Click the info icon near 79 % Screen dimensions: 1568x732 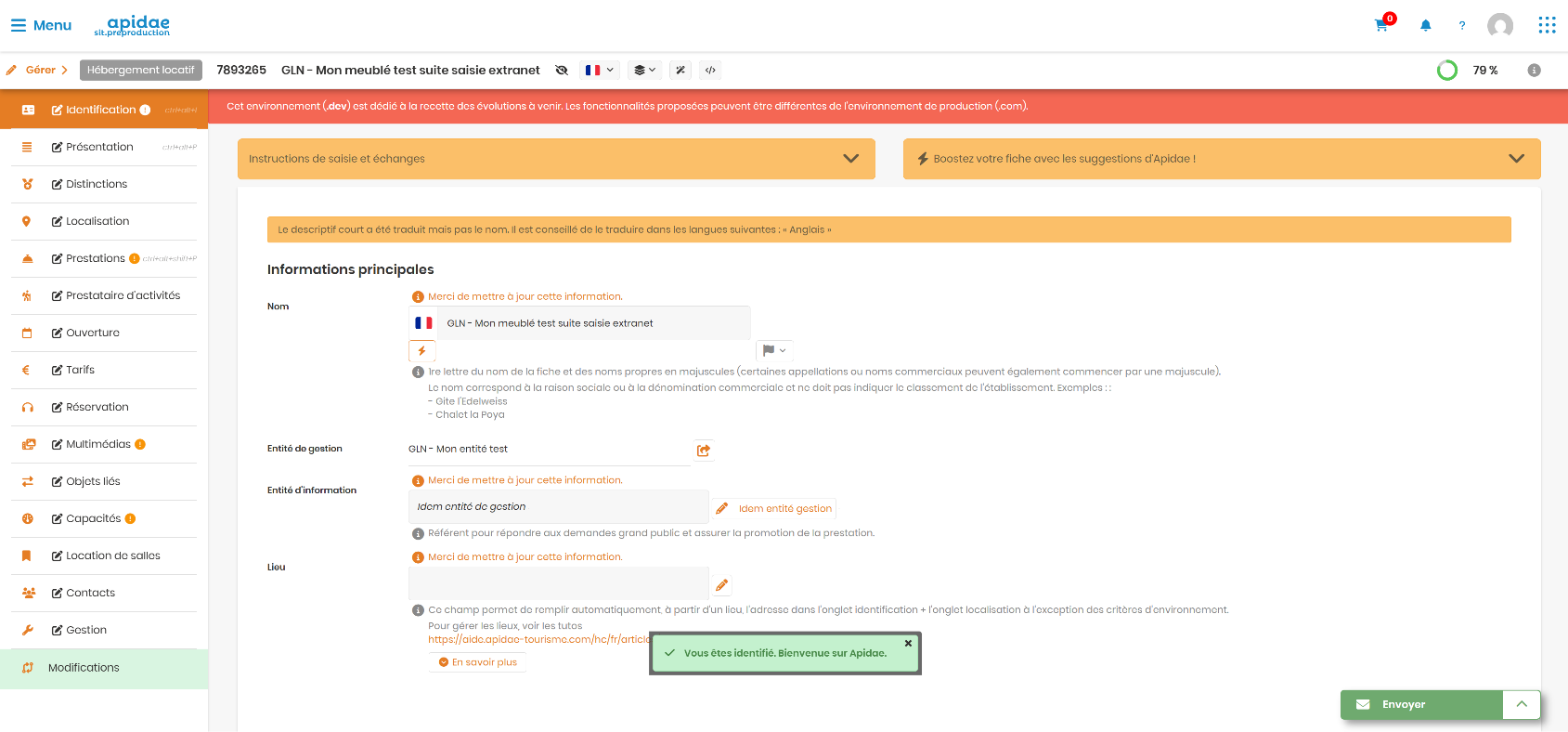point(1534,71)
